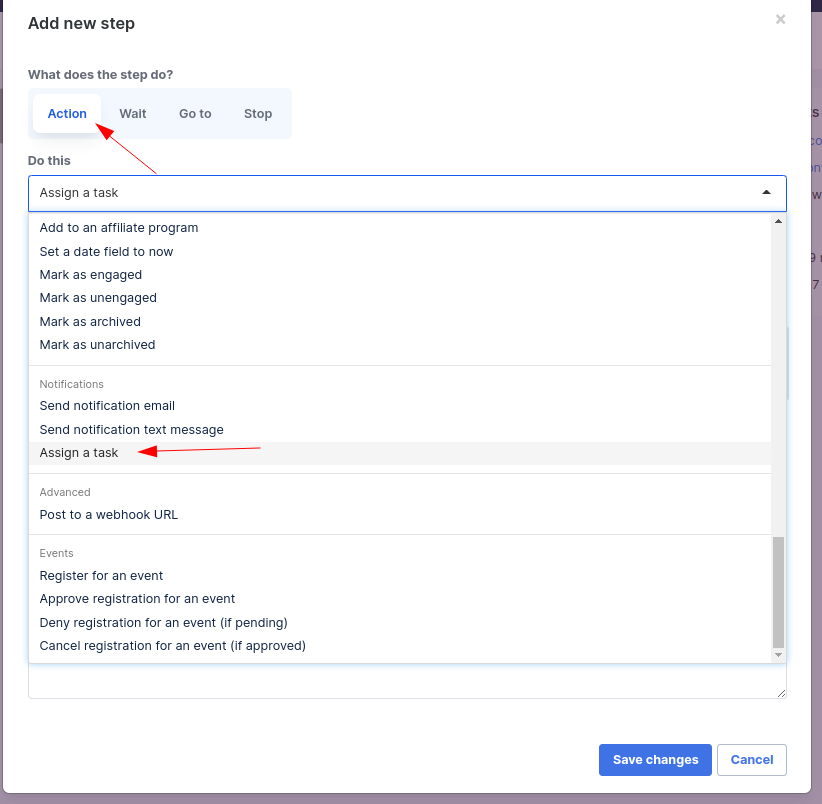This screenshot has width=822, height=804.
Task: Click the Cancel button
Action: pyautogui.click(x=752, y=759)
